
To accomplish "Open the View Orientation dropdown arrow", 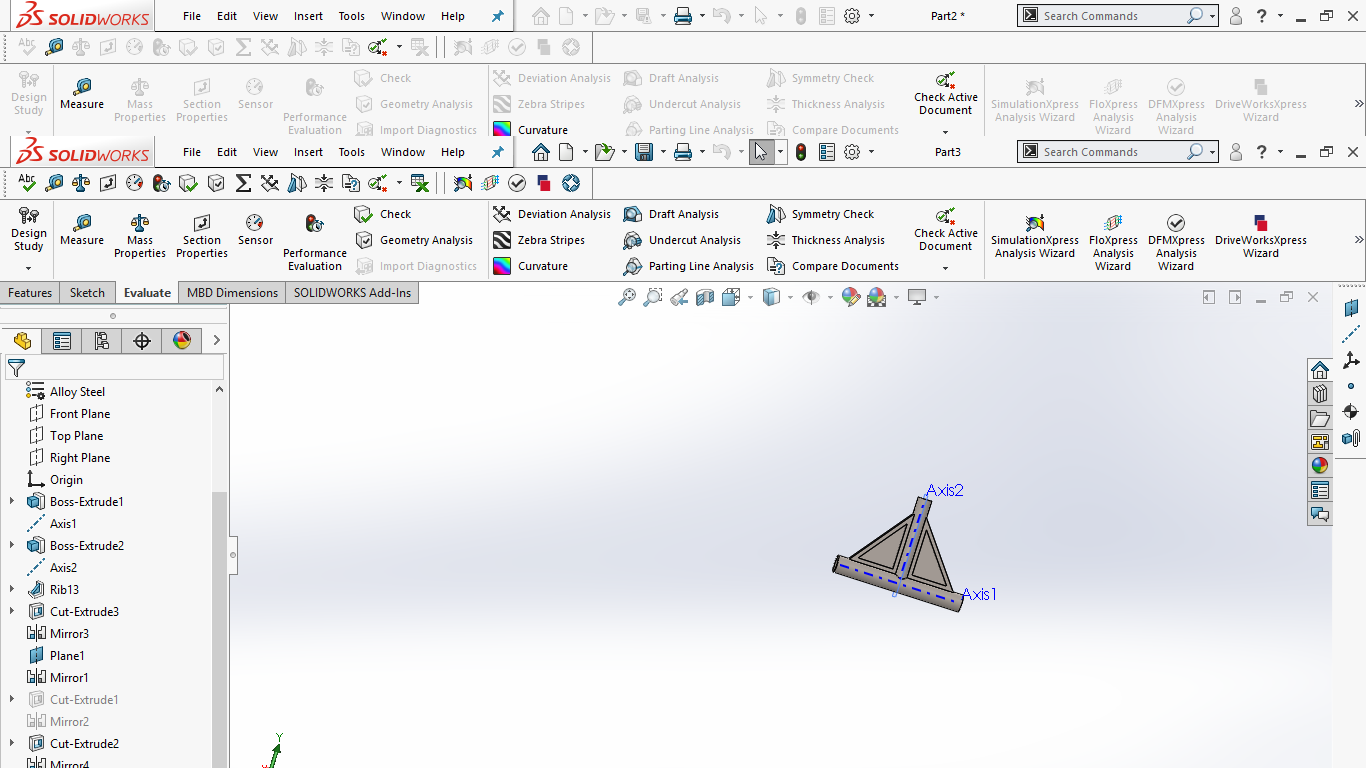I will click(750, 297).
